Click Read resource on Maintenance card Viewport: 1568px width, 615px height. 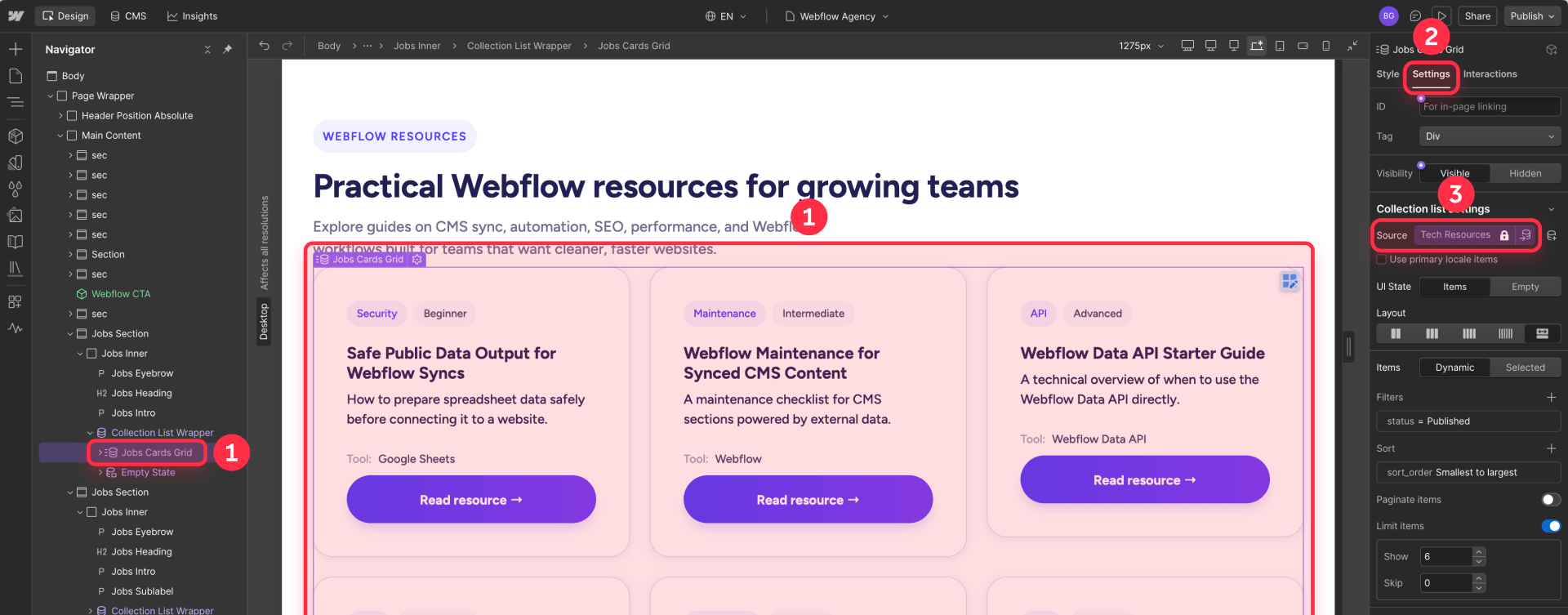[x=808, y=500]
